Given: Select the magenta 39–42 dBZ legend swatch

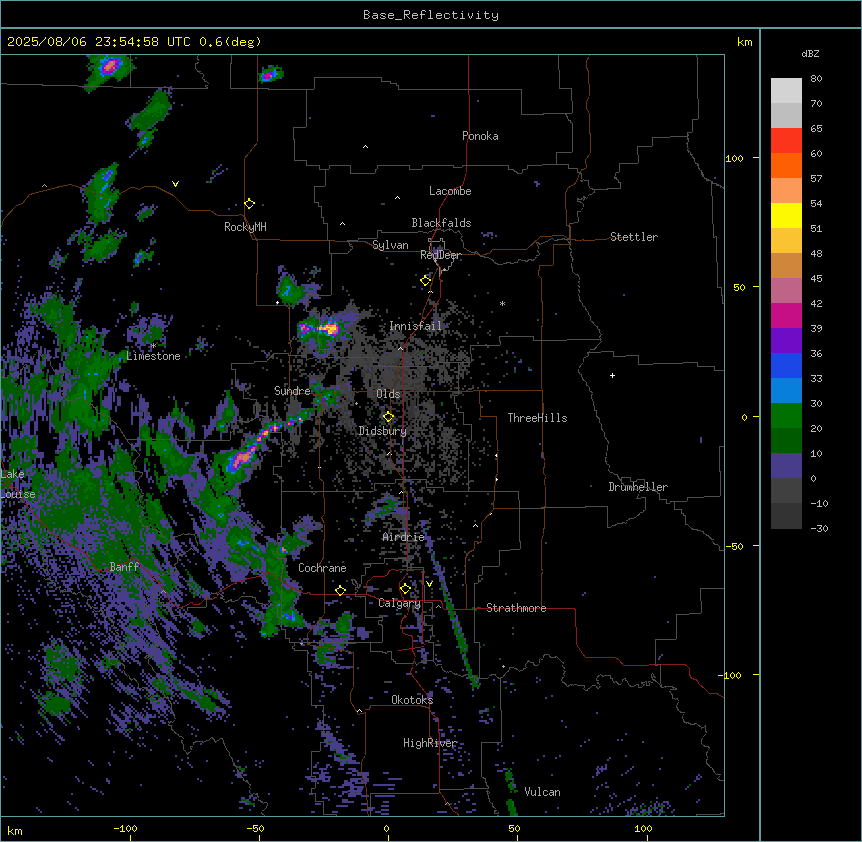Looking at the screenshot, I should coord(786,316).
